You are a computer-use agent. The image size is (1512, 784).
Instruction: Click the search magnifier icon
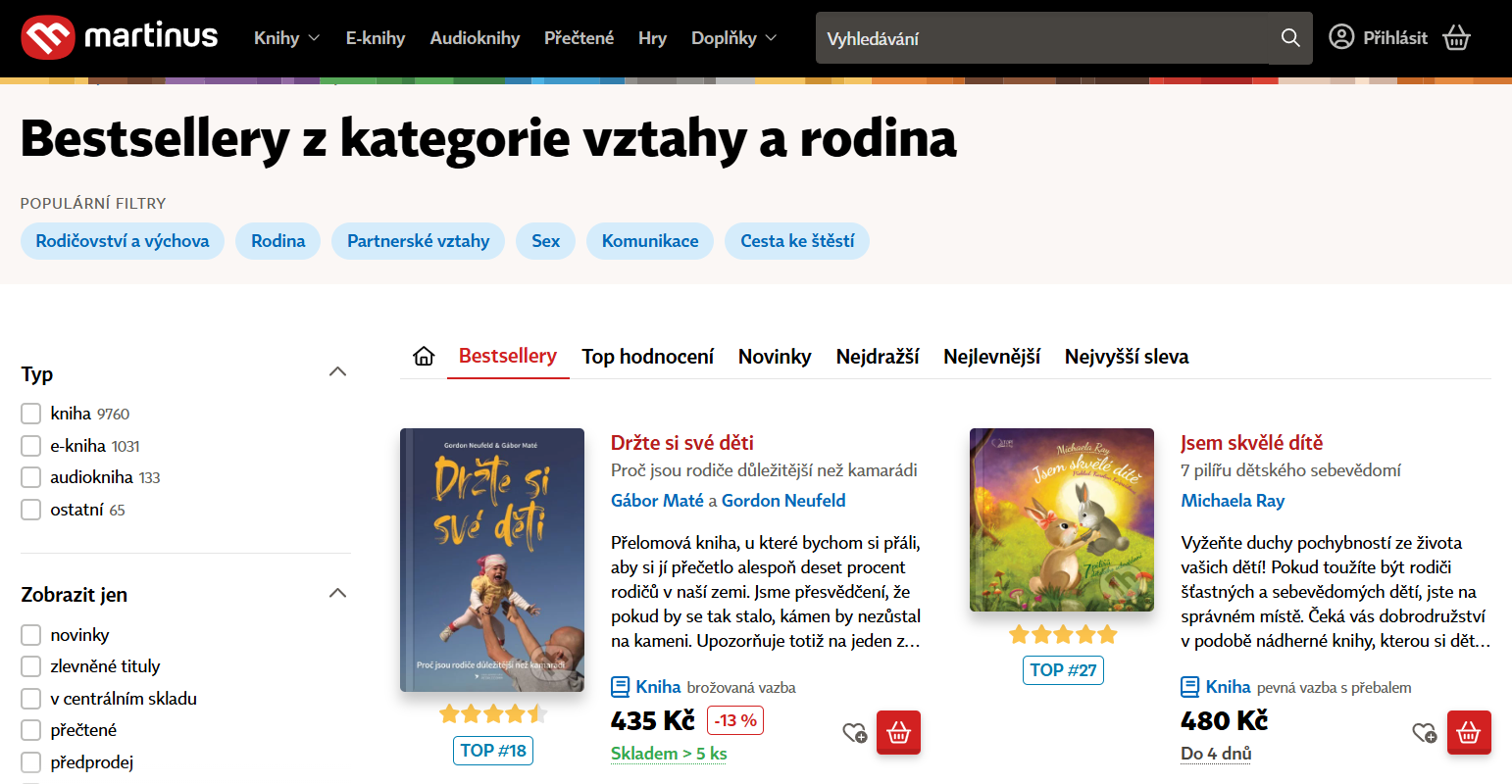click(x=1290, y=38)
